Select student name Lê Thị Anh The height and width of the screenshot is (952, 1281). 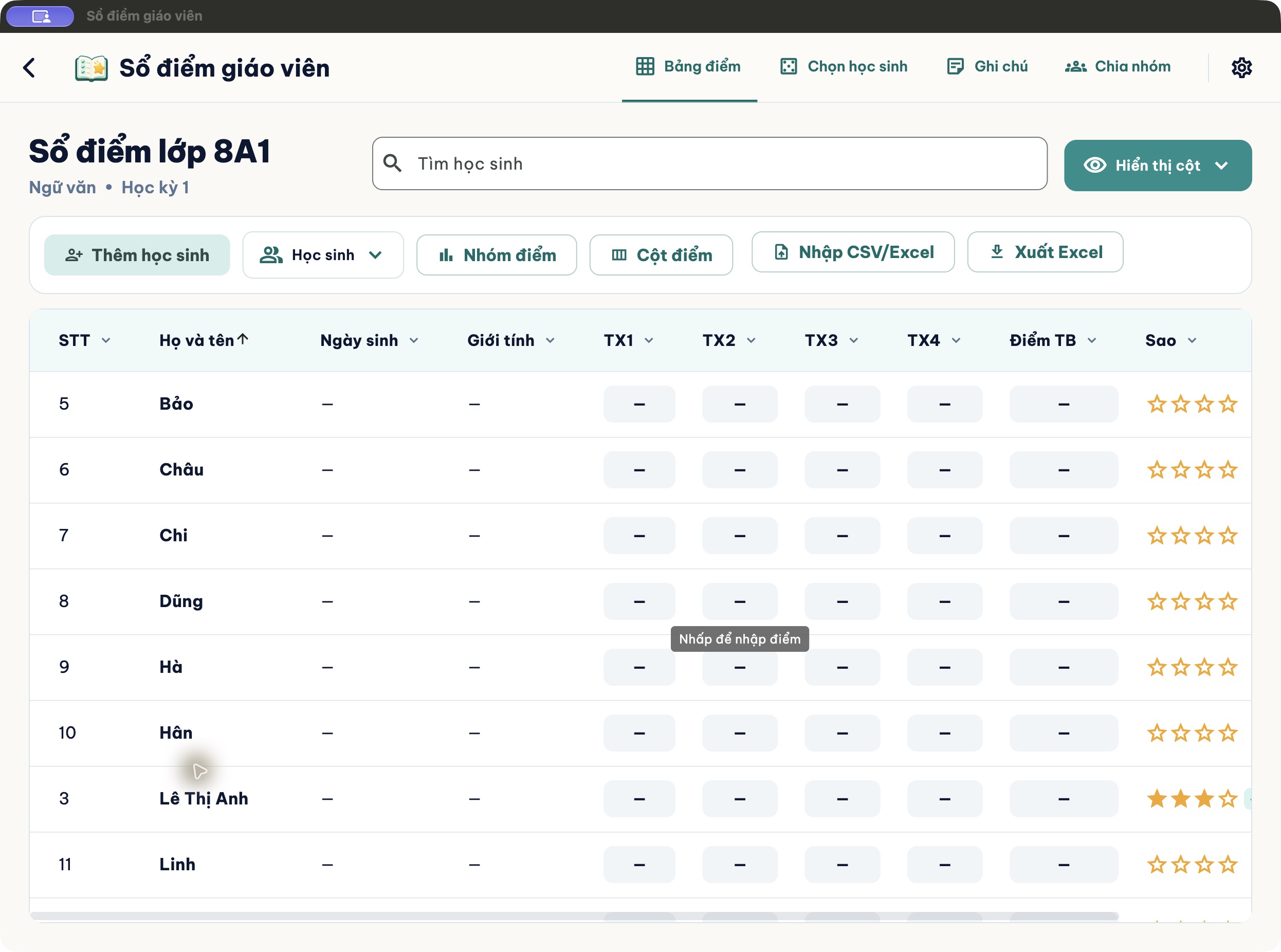(204, 799)
